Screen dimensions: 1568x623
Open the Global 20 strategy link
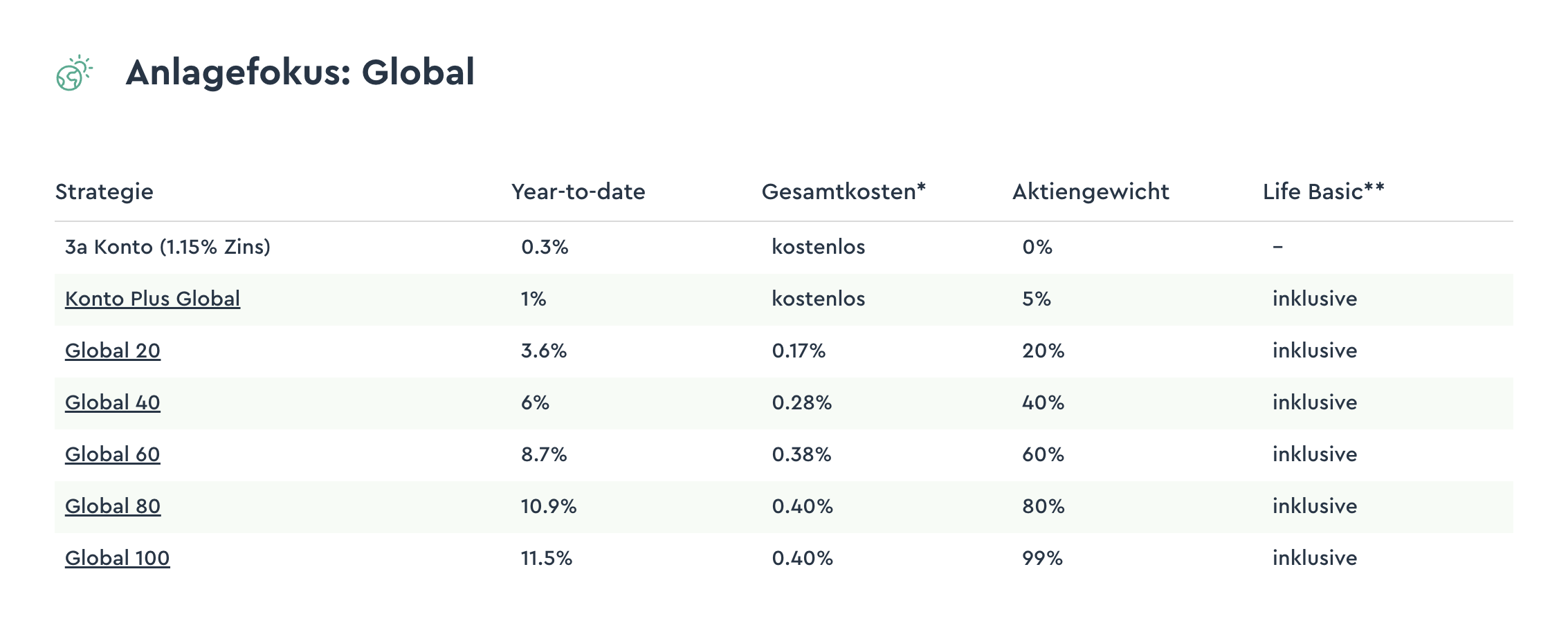pyautogui.click(x=113, y=351)
